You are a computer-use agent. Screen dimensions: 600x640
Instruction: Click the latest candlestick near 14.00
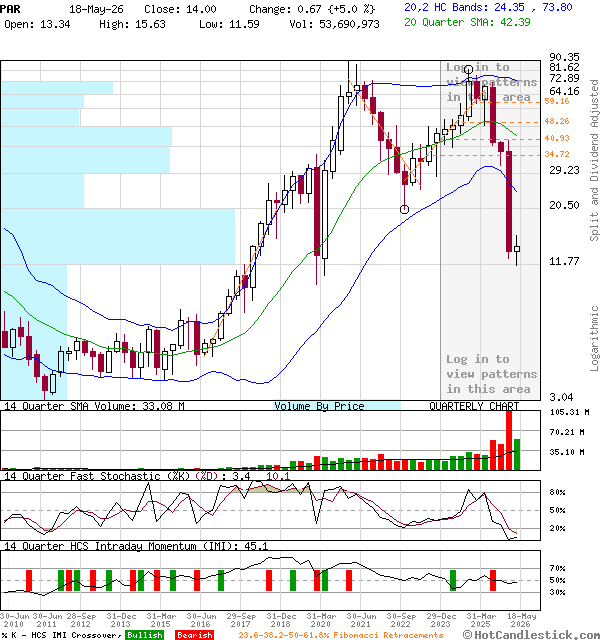pyautogui.click(x=517, y=249)
